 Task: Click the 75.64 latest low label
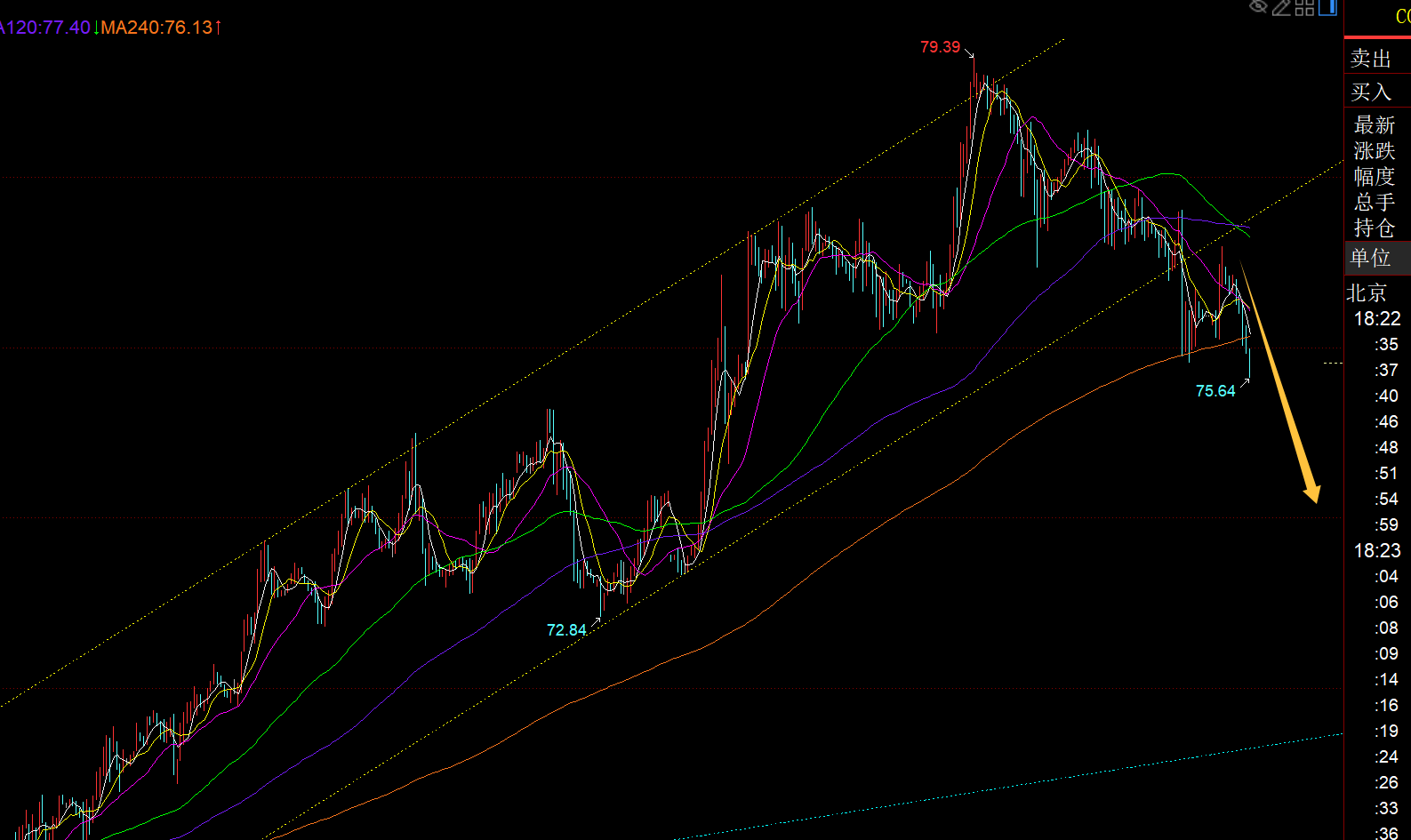[x=1215, y=391]
